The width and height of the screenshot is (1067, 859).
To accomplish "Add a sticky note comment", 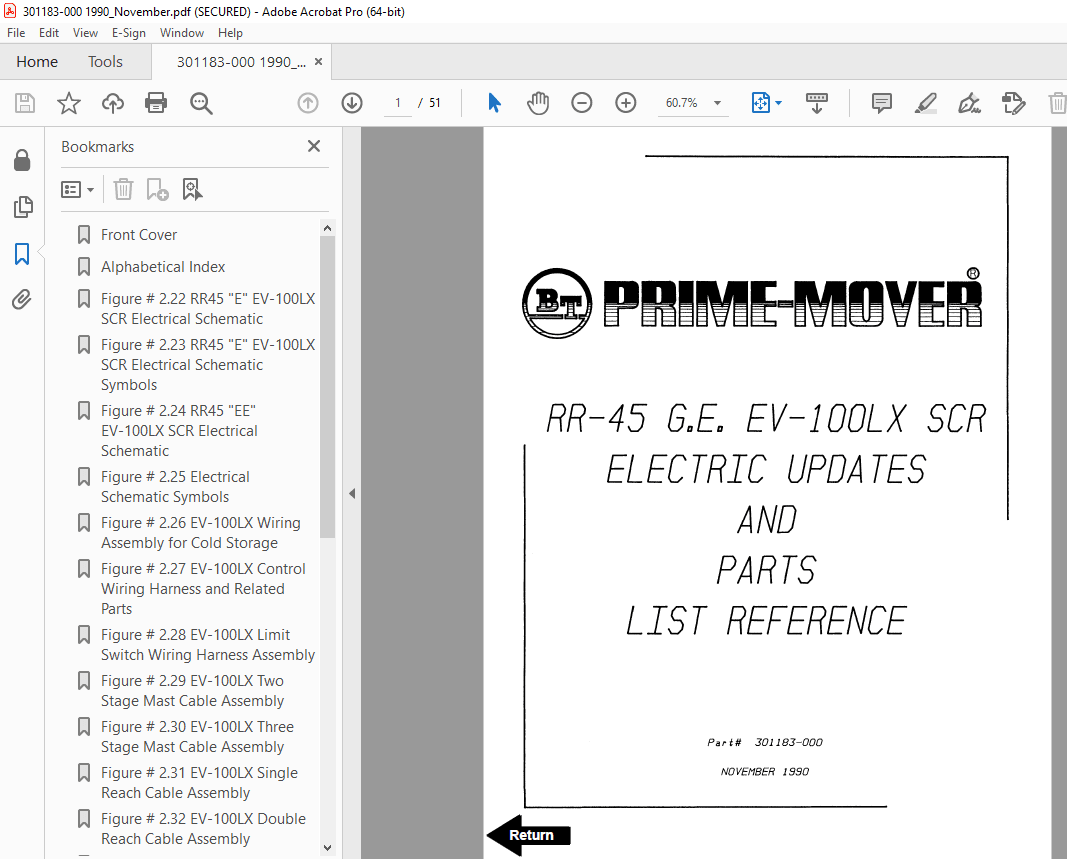I will 881,103.
